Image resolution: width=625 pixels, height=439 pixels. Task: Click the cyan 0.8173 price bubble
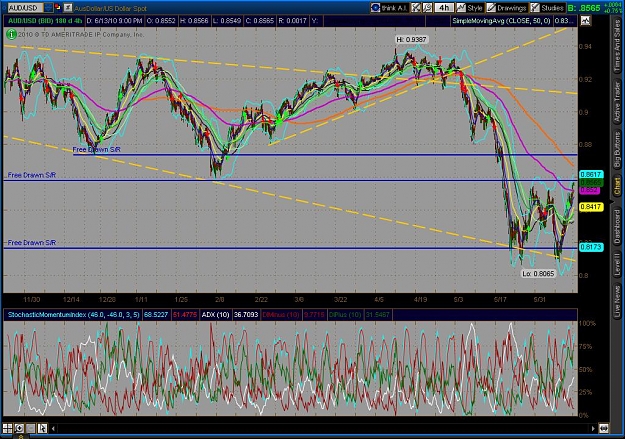click(591, 247)
